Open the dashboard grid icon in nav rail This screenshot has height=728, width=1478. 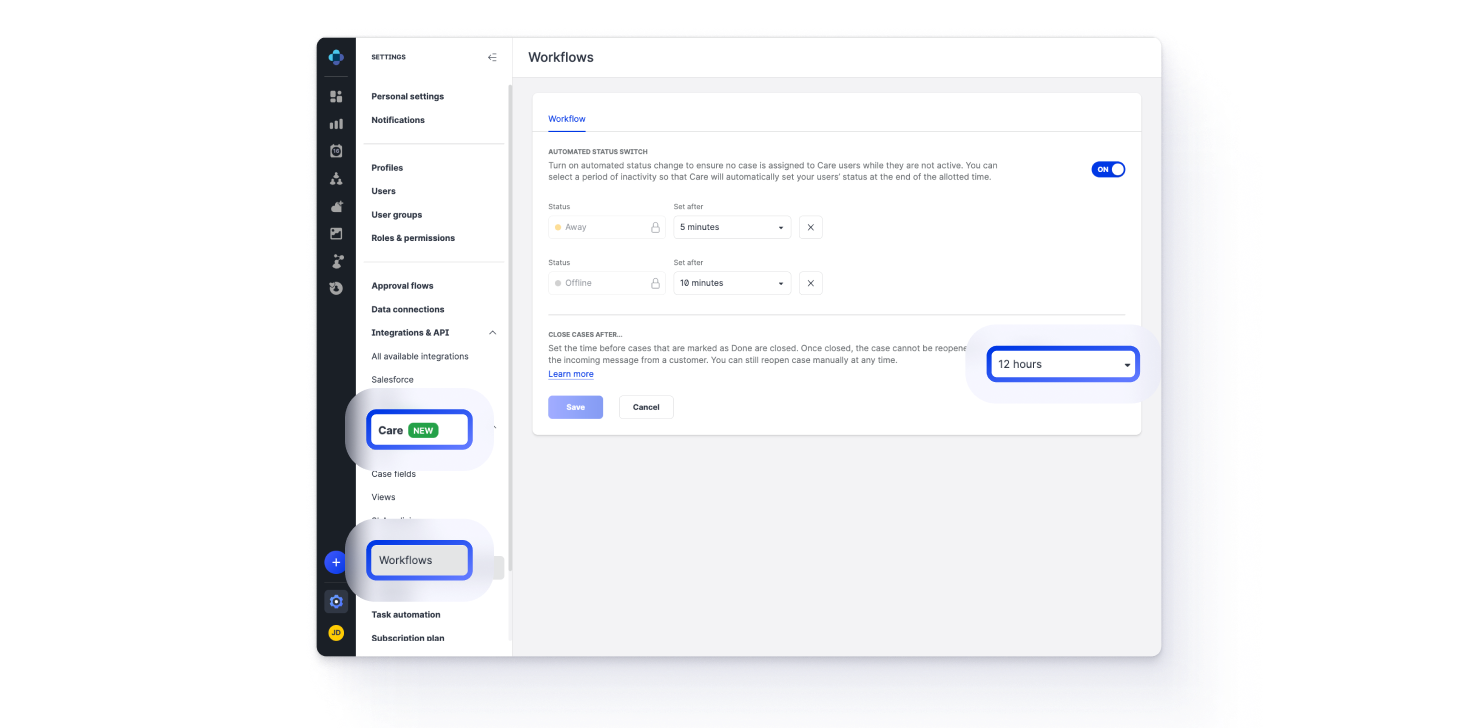pos(336,97)
